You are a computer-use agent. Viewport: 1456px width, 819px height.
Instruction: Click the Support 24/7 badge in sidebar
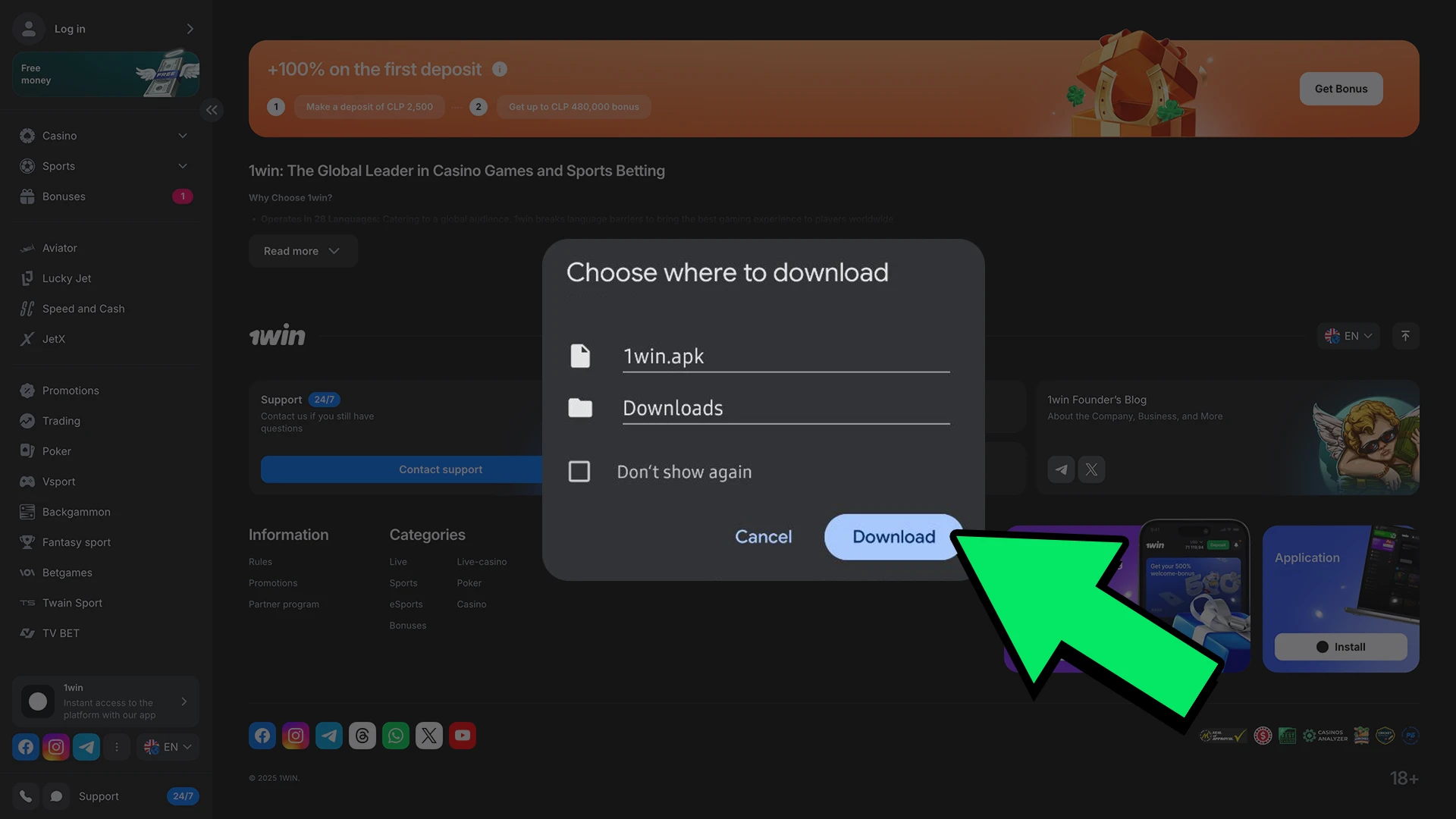pyautogui.click(x=183, y=796)
